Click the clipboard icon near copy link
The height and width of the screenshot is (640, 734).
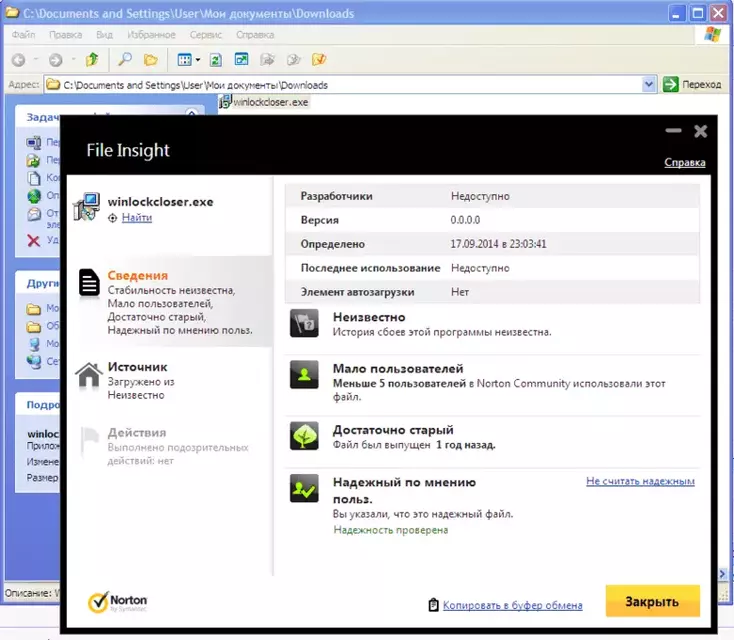(x=433, y=604)
